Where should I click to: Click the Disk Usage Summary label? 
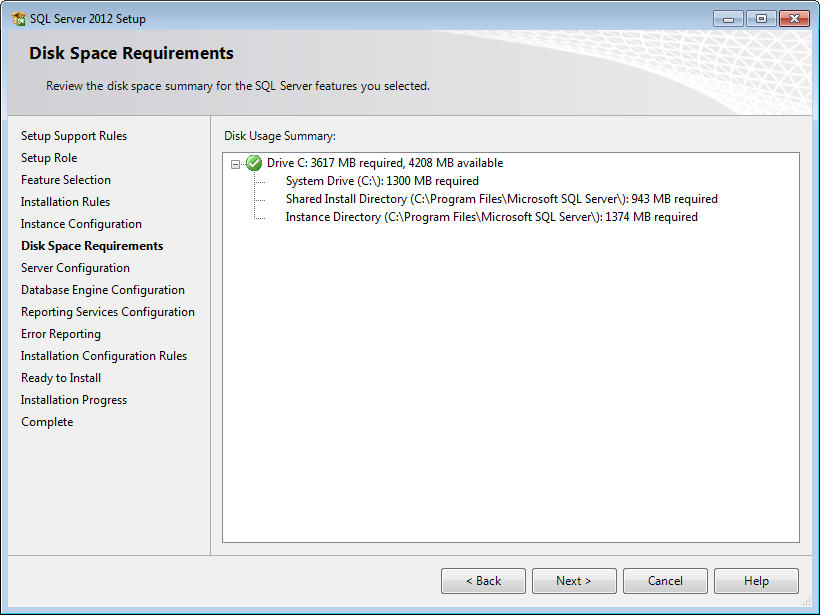click(280, 136)
